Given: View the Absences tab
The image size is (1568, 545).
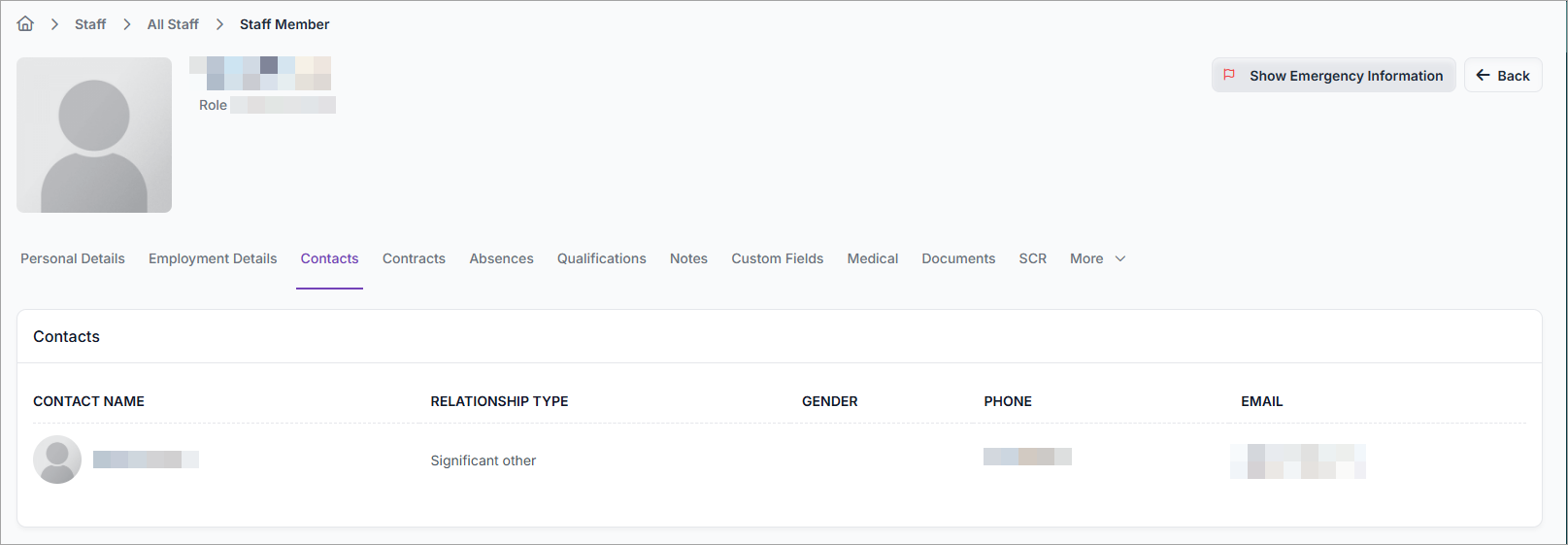Looking at the screenshot, I should pyautogui.click(x=501, y=258).
